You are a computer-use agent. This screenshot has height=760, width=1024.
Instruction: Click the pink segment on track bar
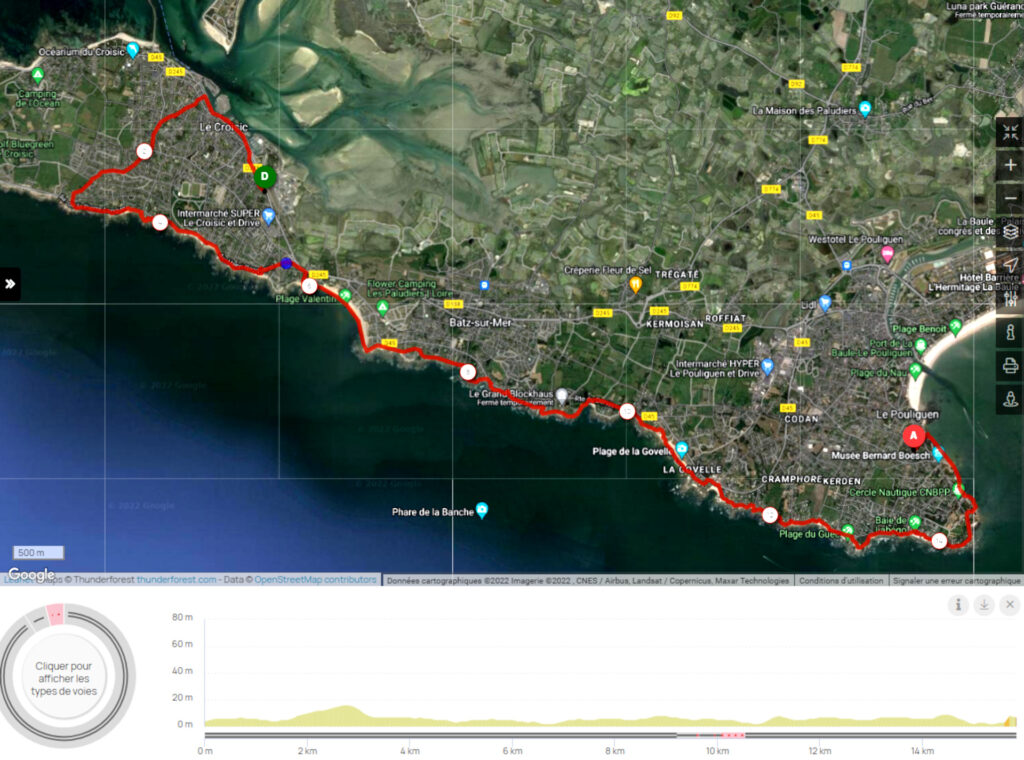(x=733, y=735)
